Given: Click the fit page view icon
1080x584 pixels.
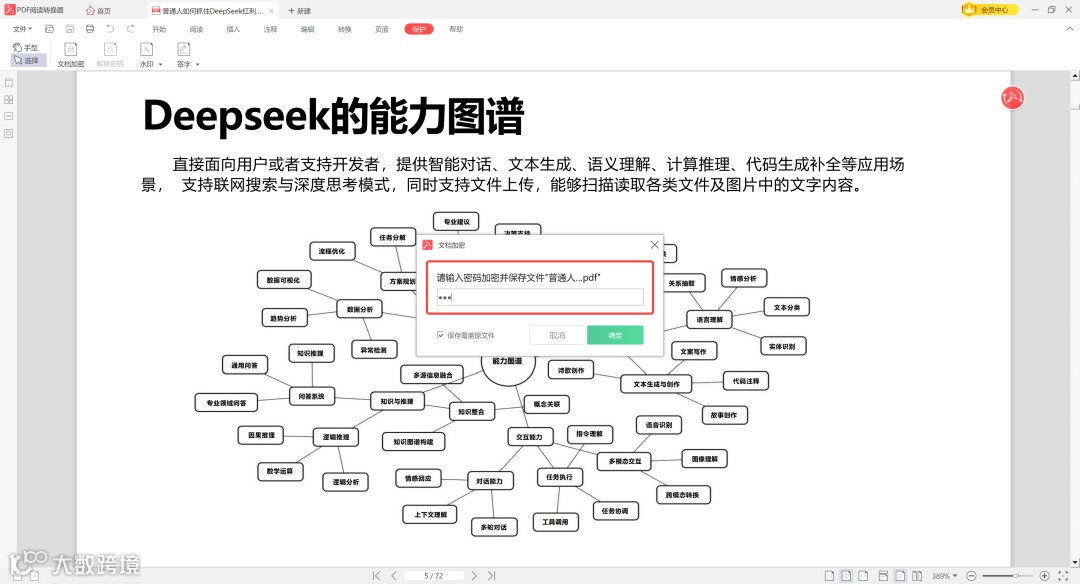Looking at the screenshot, I should [x=846, y=576].
